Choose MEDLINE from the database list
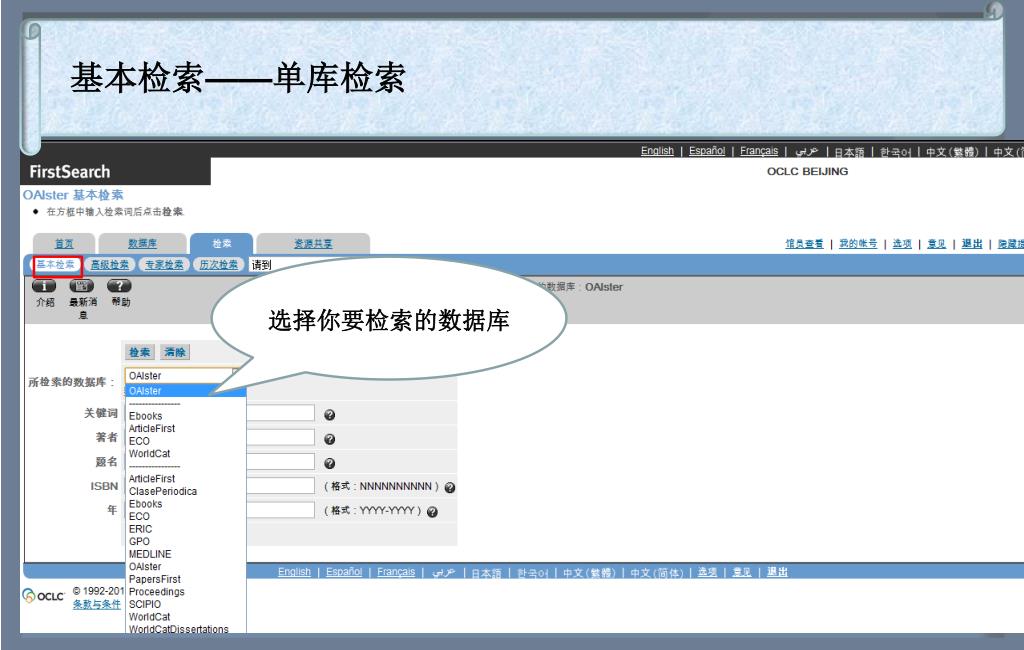 [x=150, y=554]
